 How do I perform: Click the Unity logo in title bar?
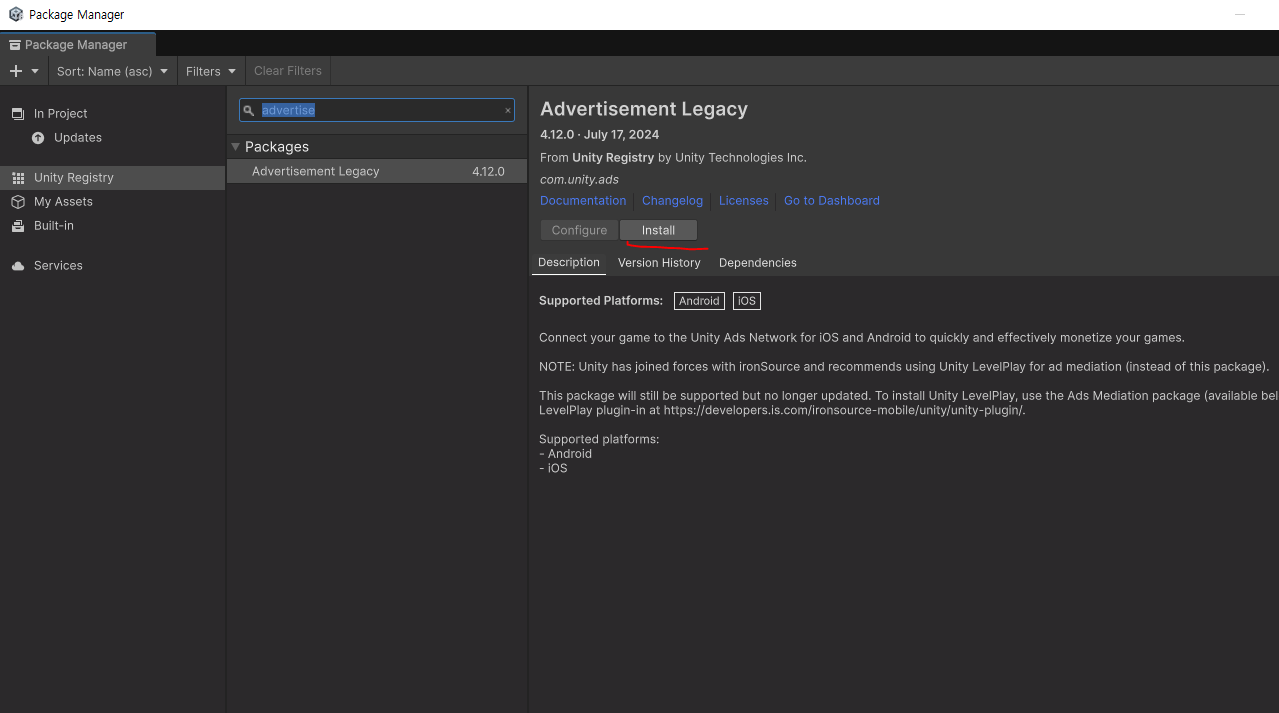click(15, 14)
